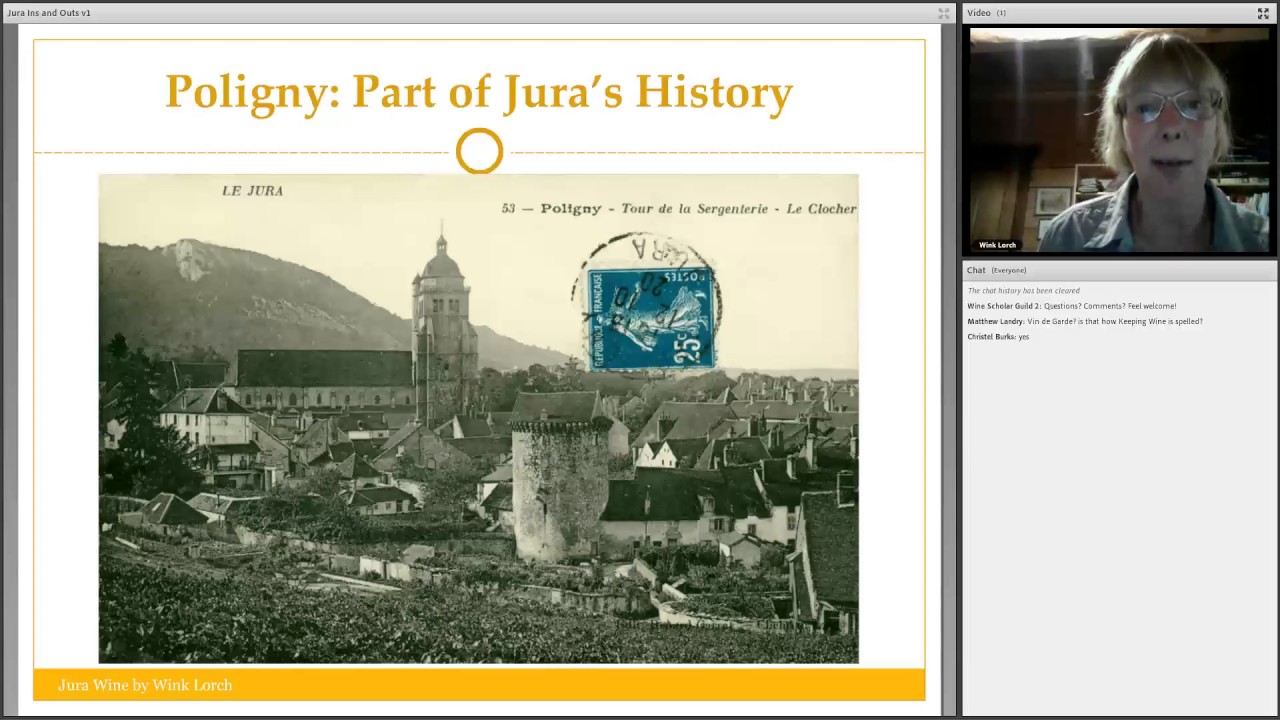Image resolution: width=1280 pixels, height=720 pixels.
Task: Maximize the Video pod with its fullscreen icon
Action: point(1263,13)
